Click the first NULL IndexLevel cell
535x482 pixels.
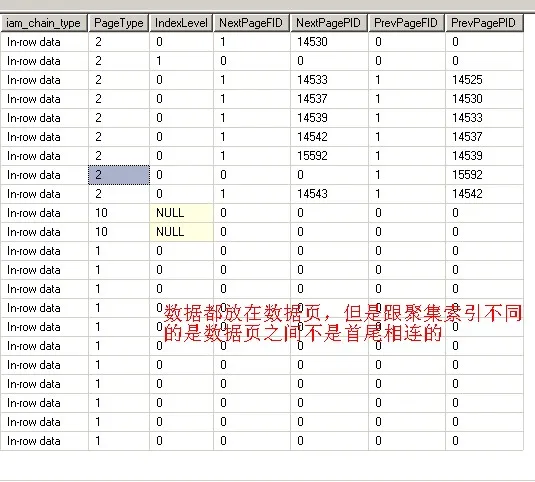pos(181,213)
